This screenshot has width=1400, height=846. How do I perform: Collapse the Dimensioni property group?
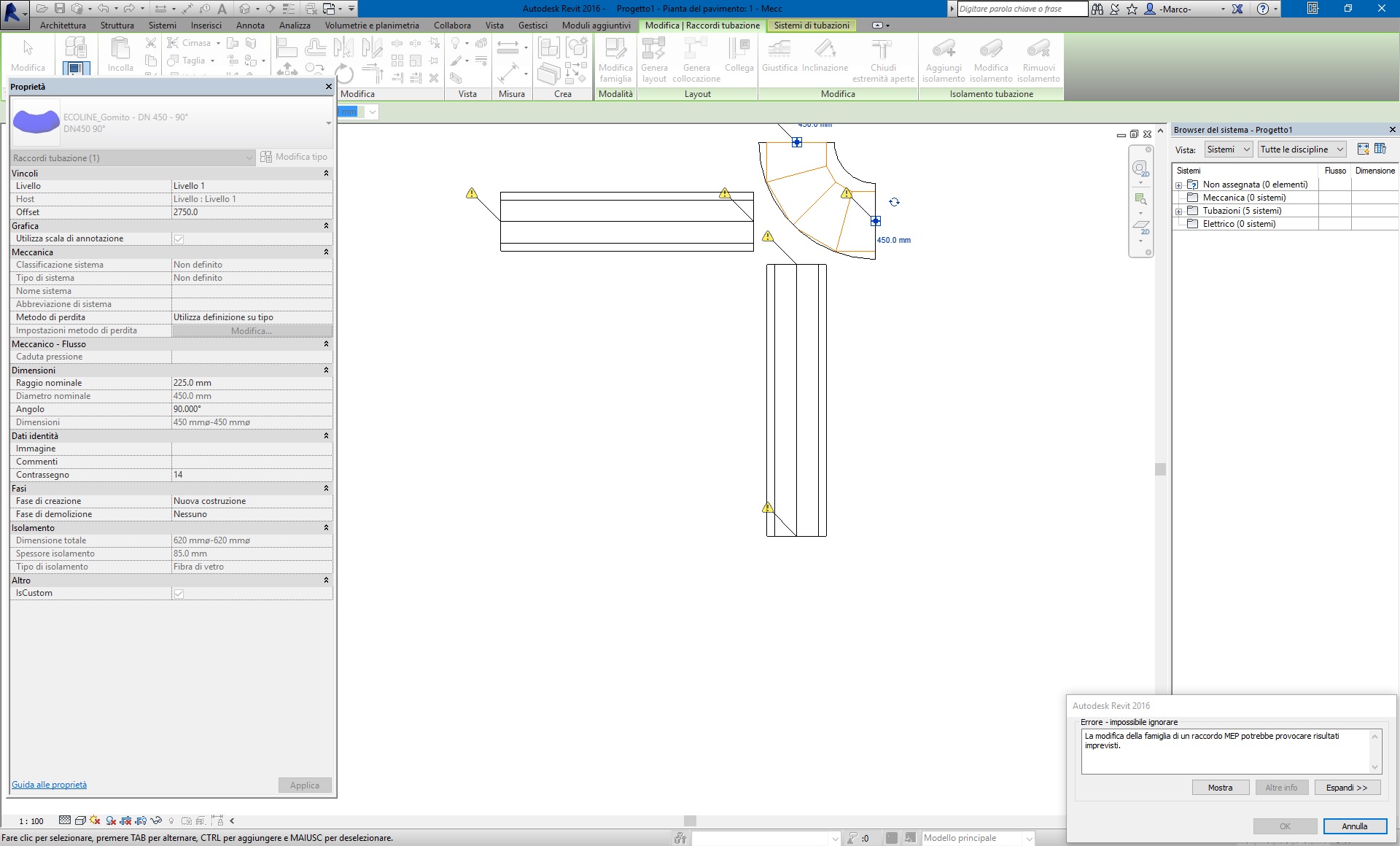326,370
